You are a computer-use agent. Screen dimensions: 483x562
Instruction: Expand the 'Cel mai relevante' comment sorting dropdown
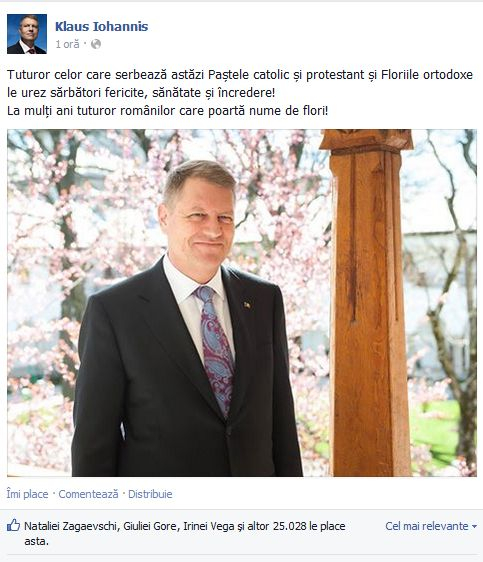pos(431,526)
